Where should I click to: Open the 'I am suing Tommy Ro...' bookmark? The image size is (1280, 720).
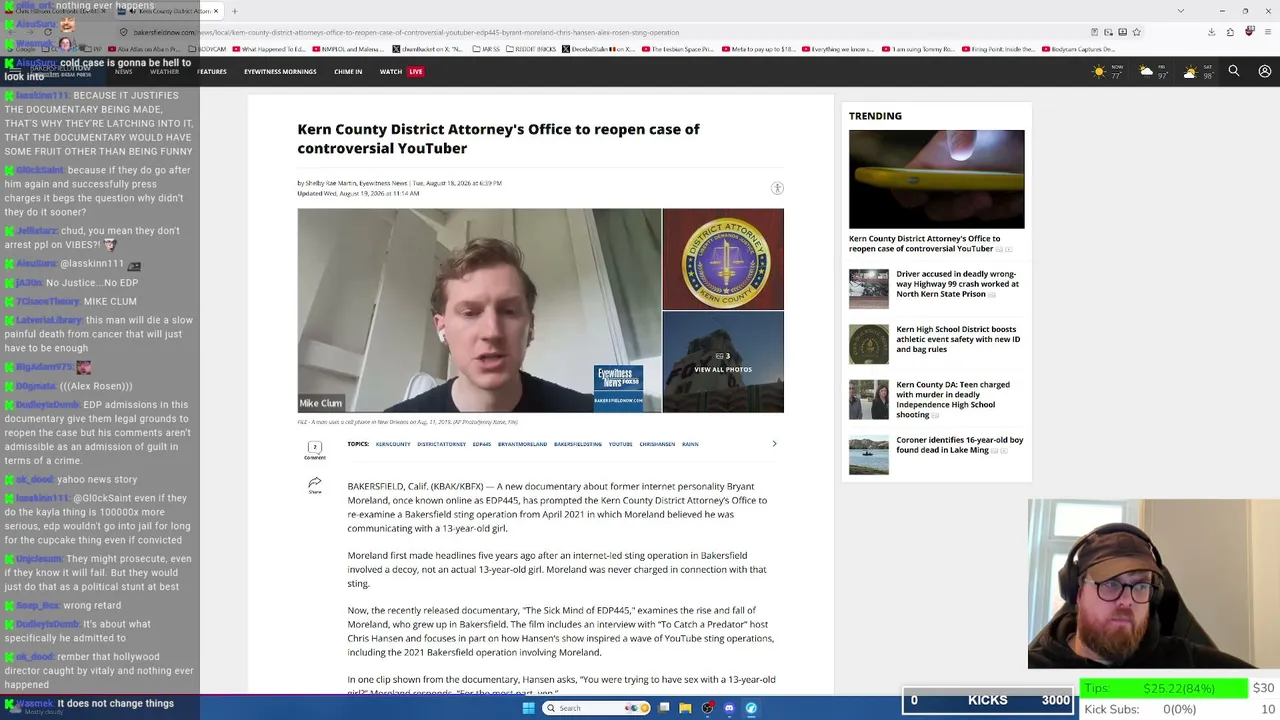[919, 49]
